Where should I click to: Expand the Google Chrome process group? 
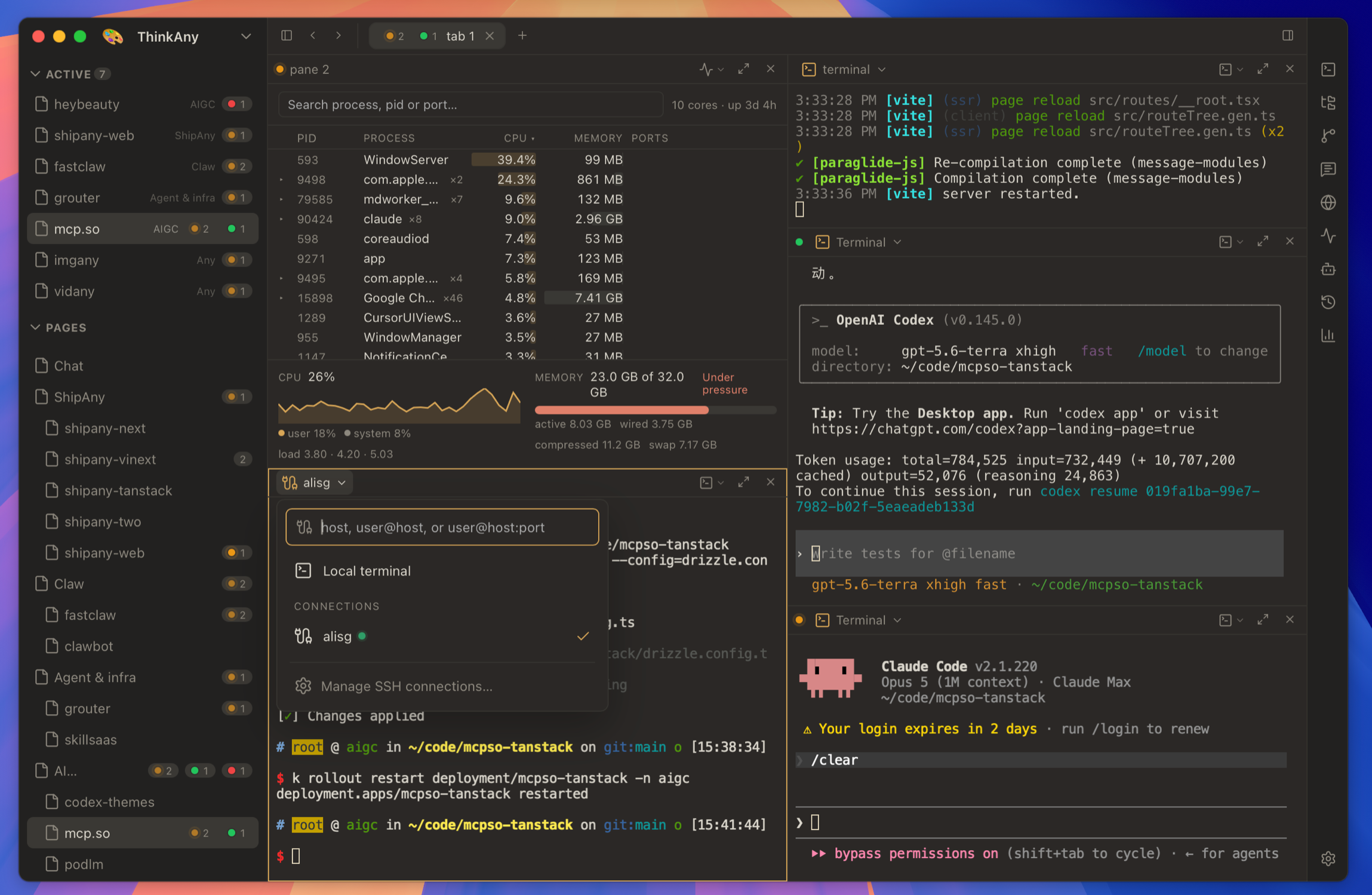282,298
